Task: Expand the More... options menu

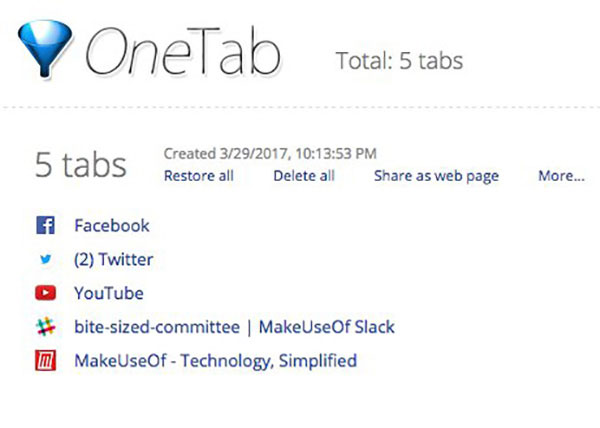Action: (x=561, y=176)
